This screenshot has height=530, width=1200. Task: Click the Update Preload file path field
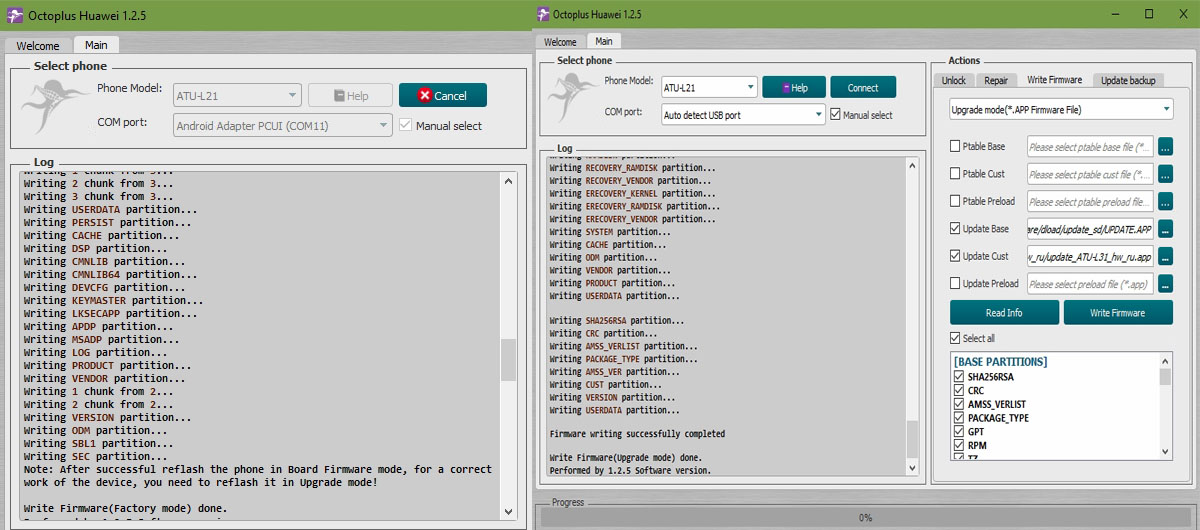[1090, 284]
